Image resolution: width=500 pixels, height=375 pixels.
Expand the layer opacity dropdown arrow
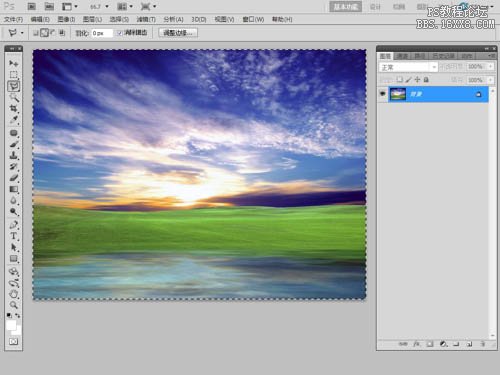490,67
